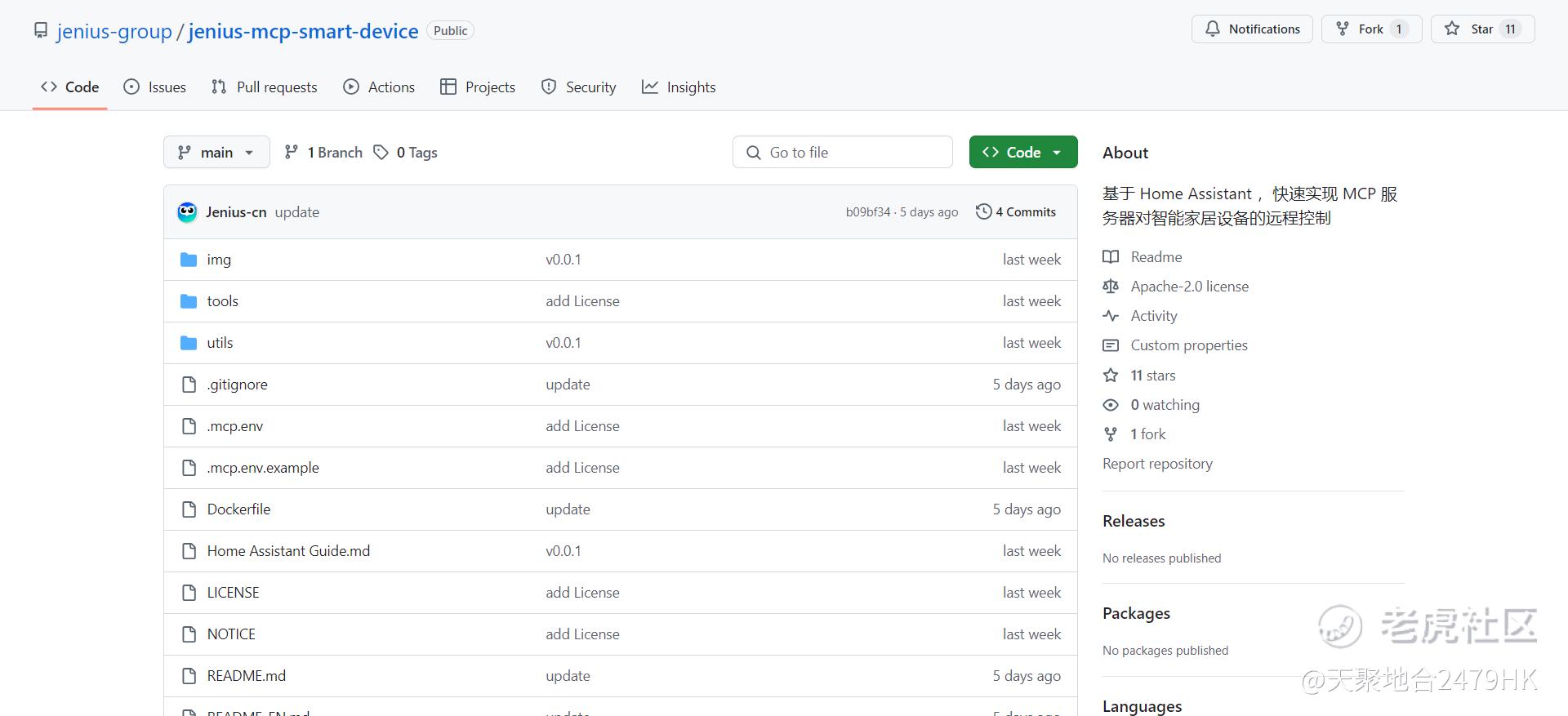The width and height of the screenshot is (1568, 716).
Task: Expand the green Code dropdown button
Action: click(x=1023, y=152)
